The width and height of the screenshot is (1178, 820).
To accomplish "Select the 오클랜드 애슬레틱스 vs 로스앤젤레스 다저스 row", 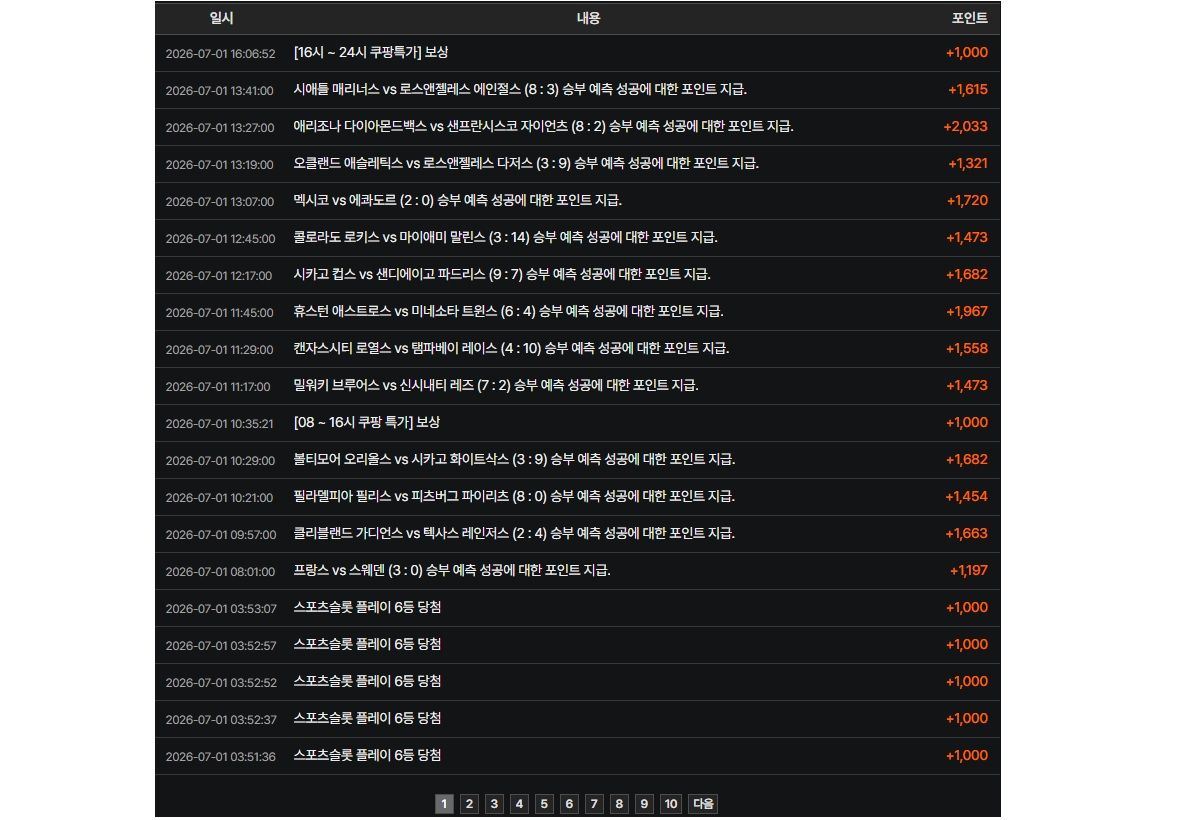I will tap(578, 164).
